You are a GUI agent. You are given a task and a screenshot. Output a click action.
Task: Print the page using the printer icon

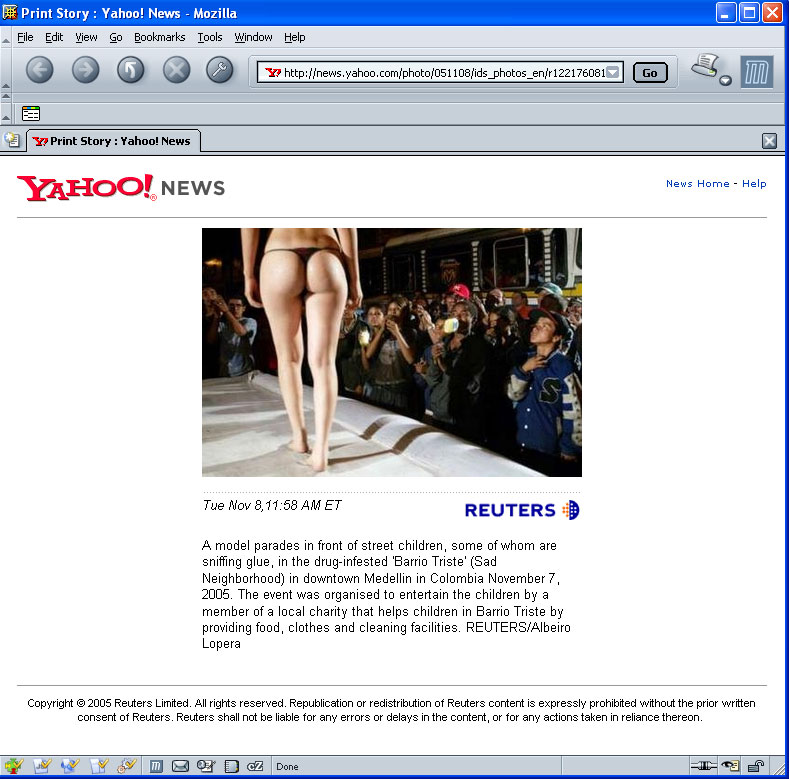point(705,66)
